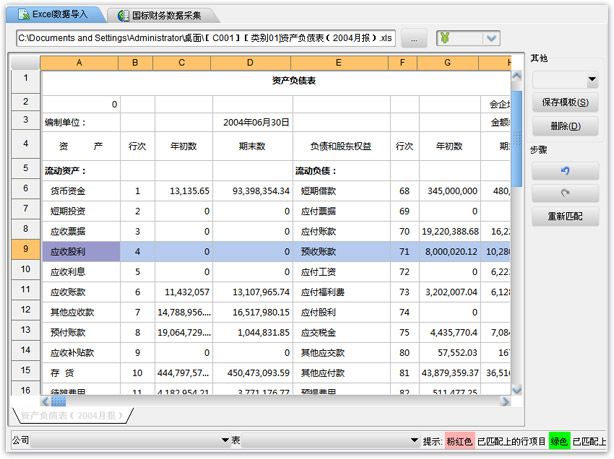Click the 粉红色 color legend swatch
This screenshot has height=459, width=614.
click(460, 441)
